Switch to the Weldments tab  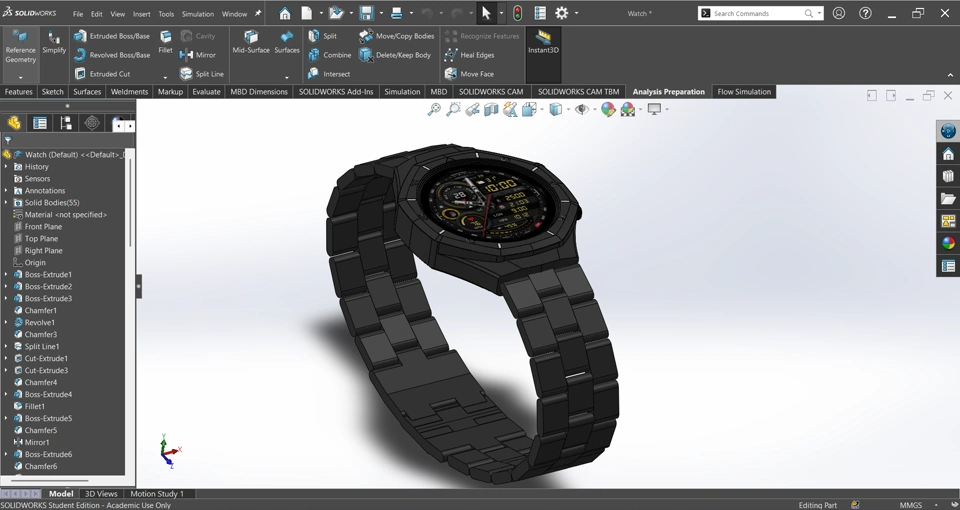tap(129, 92)
